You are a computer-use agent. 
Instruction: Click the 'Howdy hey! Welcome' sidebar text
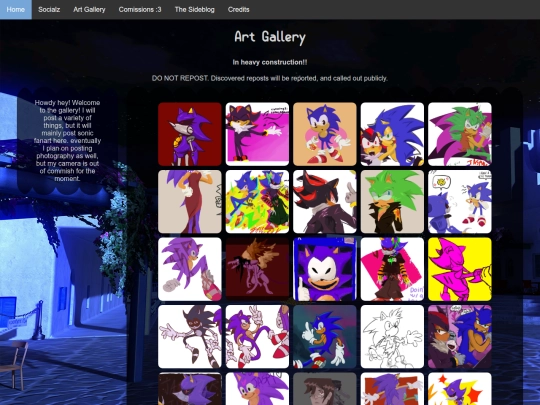pos(68,141)
